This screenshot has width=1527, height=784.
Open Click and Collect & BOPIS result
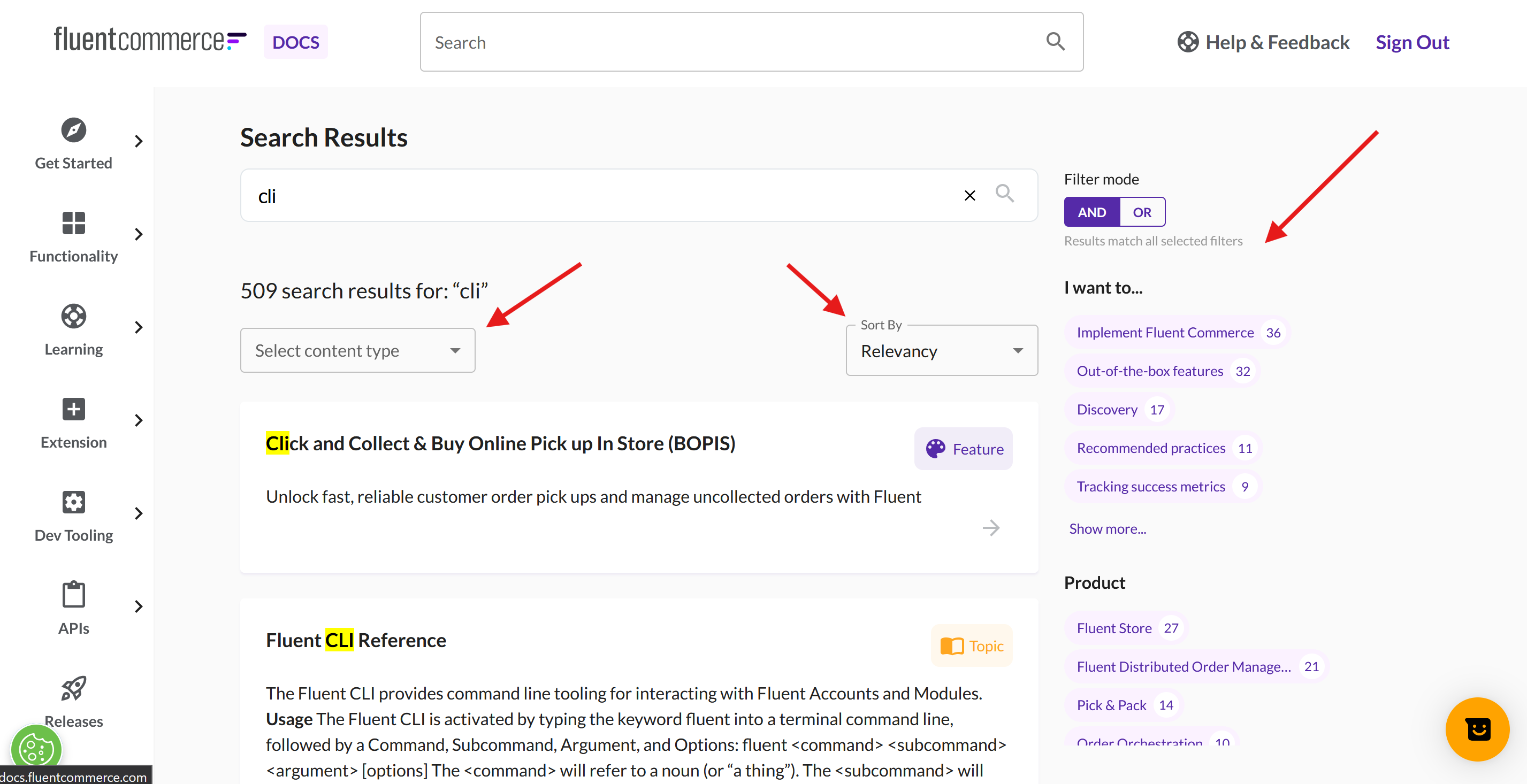(500, 443)
